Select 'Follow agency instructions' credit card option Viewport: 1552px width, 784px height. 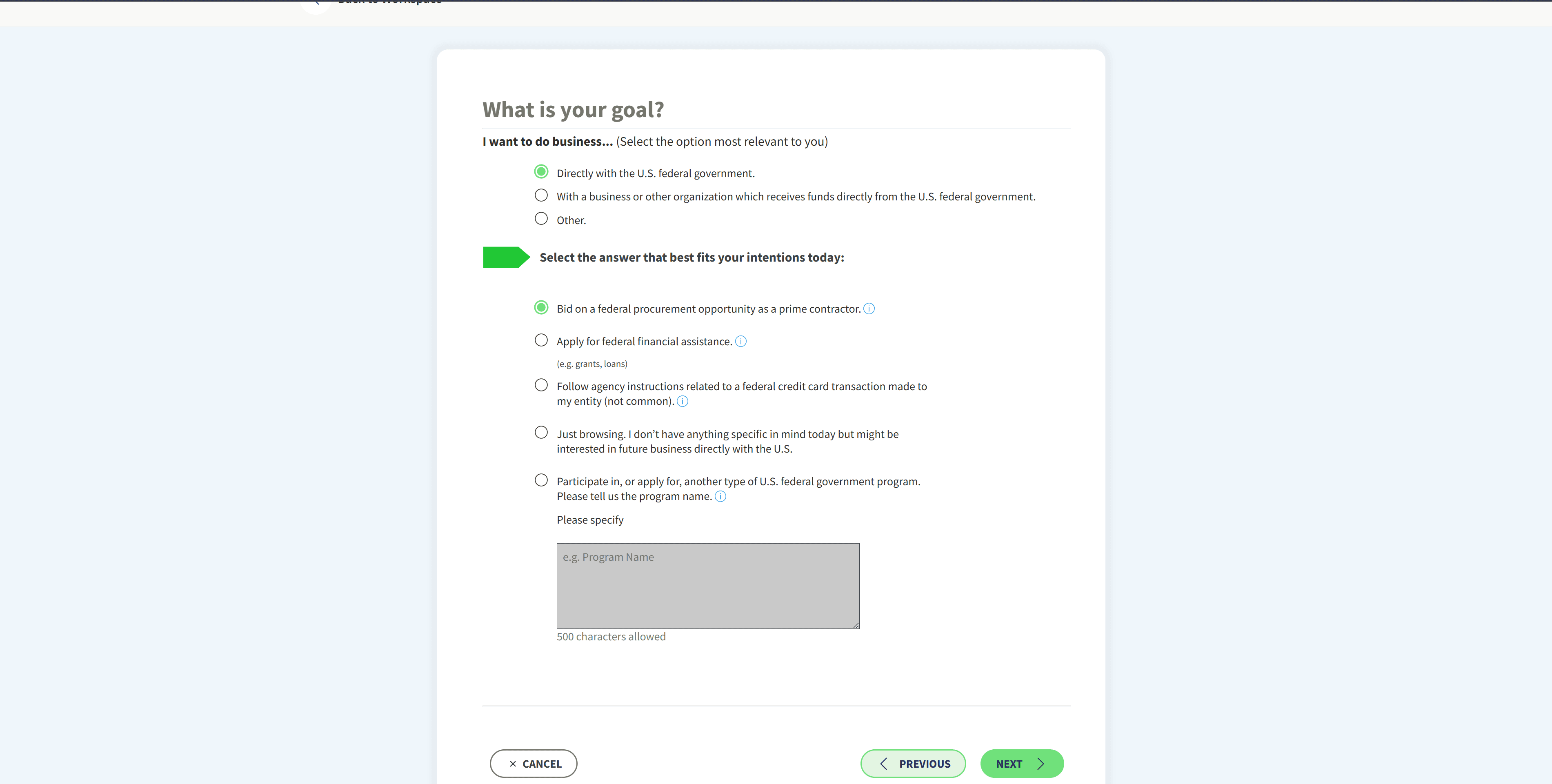[x=542, y=385]
